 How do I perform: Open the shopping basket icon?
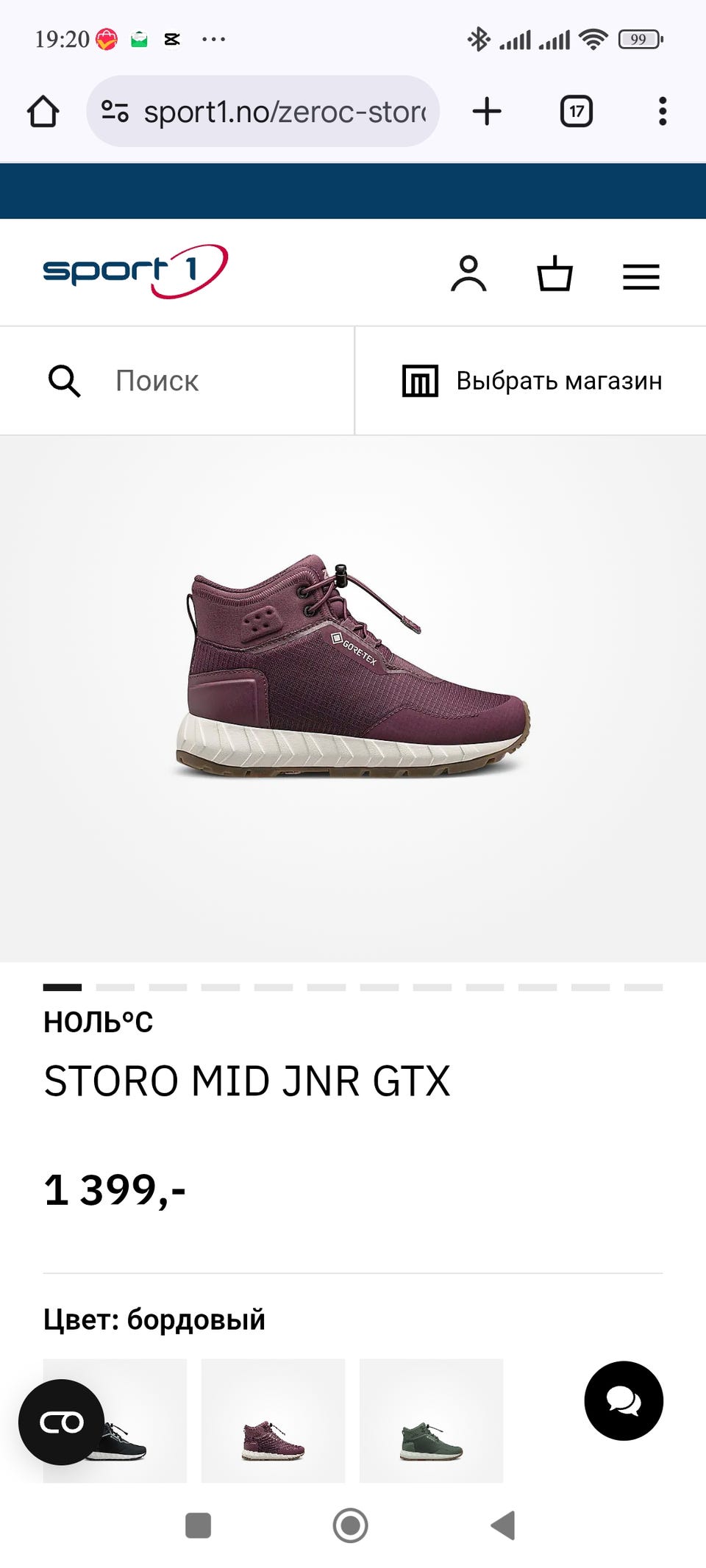coord(555,273)
